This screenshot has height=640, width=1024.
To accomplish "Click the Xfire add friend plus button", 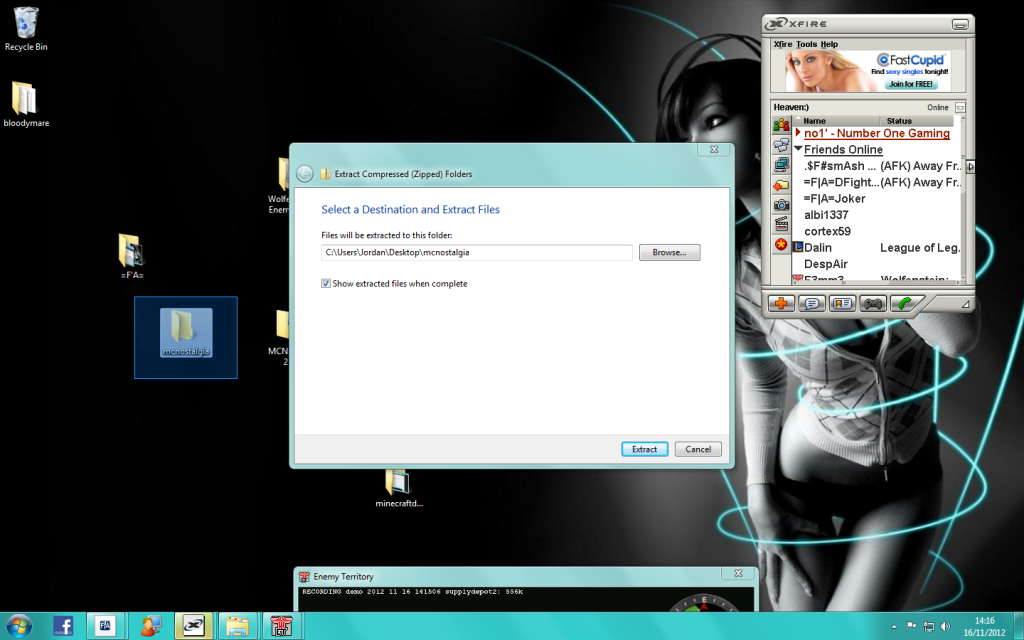I will 781,303.
